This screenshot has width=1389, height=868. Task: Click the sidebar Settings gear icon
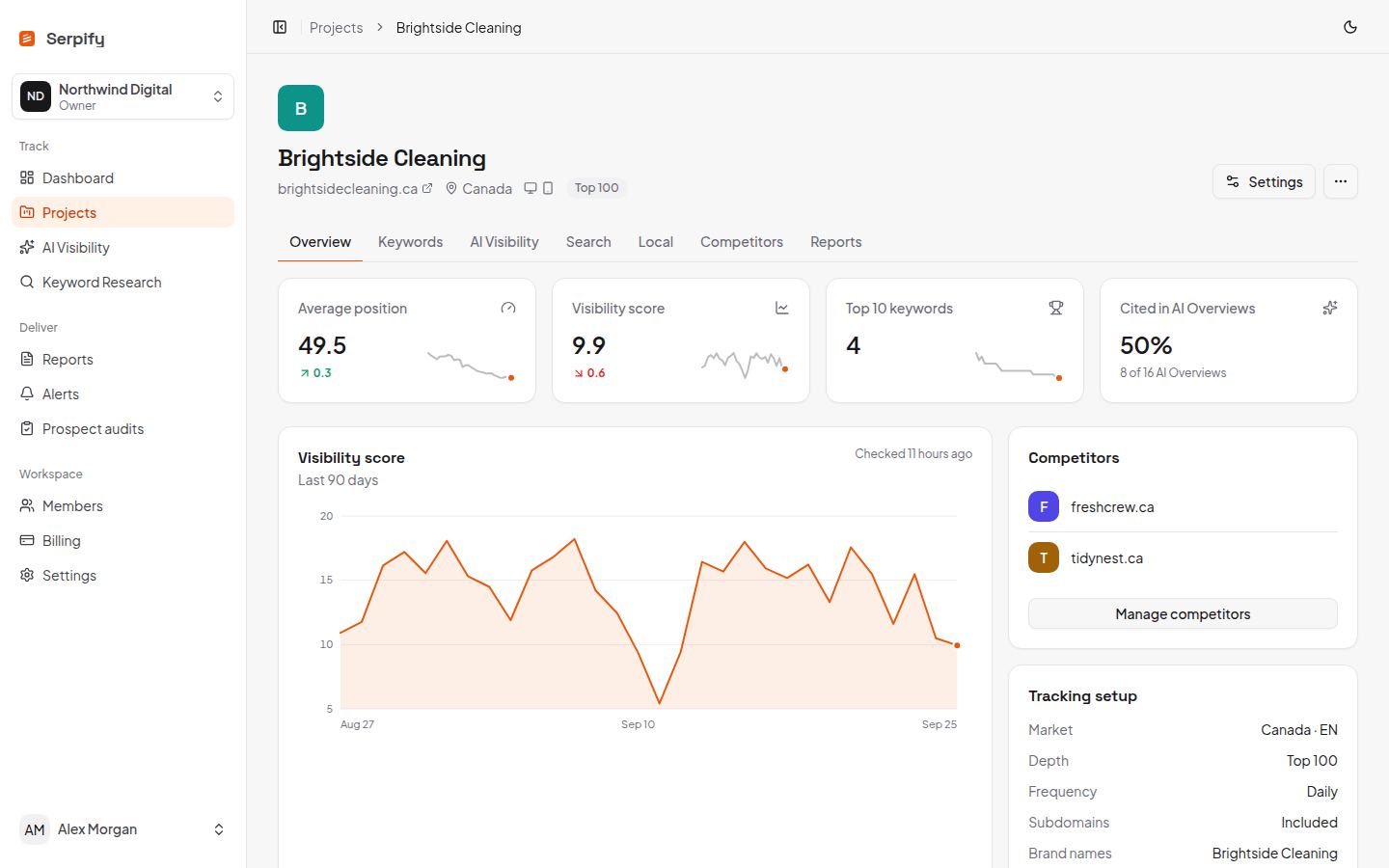(27, 575)
